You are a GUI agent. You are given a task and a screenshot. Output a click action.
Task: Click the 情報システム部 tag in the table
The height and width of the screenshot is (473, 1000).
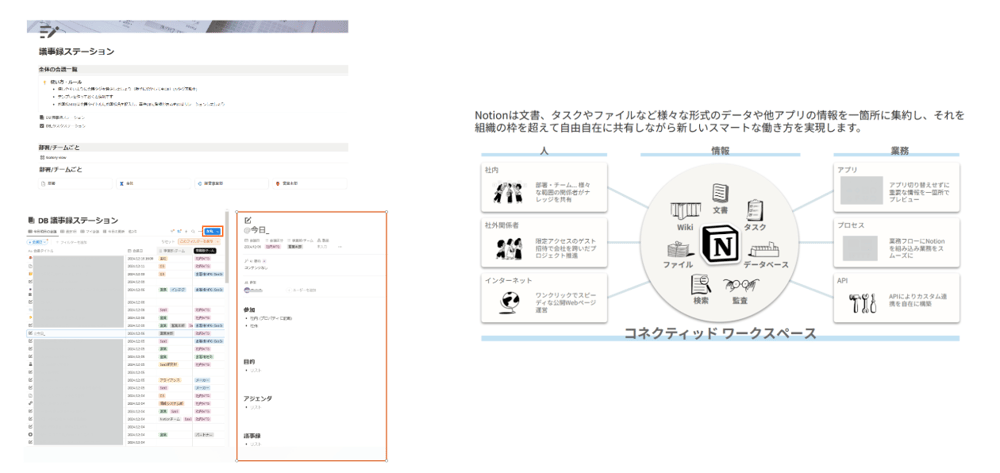coord(171,404)
